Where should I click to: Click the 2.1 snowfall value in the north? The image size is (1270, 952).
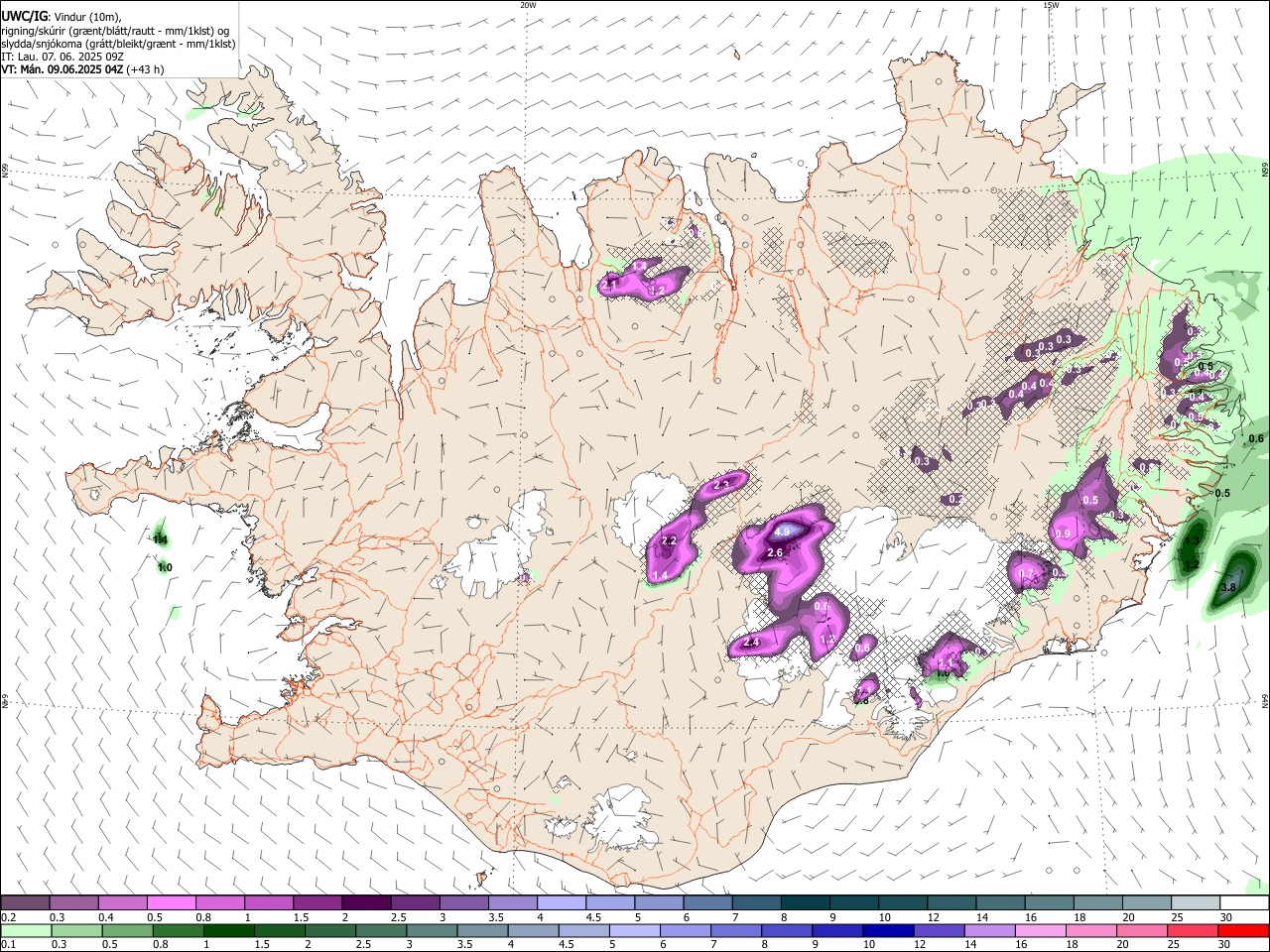click(610, 285)
